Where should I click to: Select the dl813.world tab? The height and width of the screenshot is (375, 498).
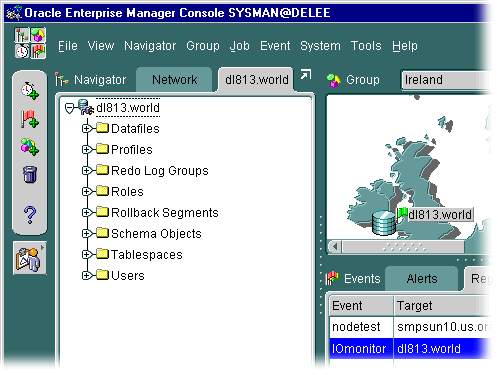[x=256, y=80]
